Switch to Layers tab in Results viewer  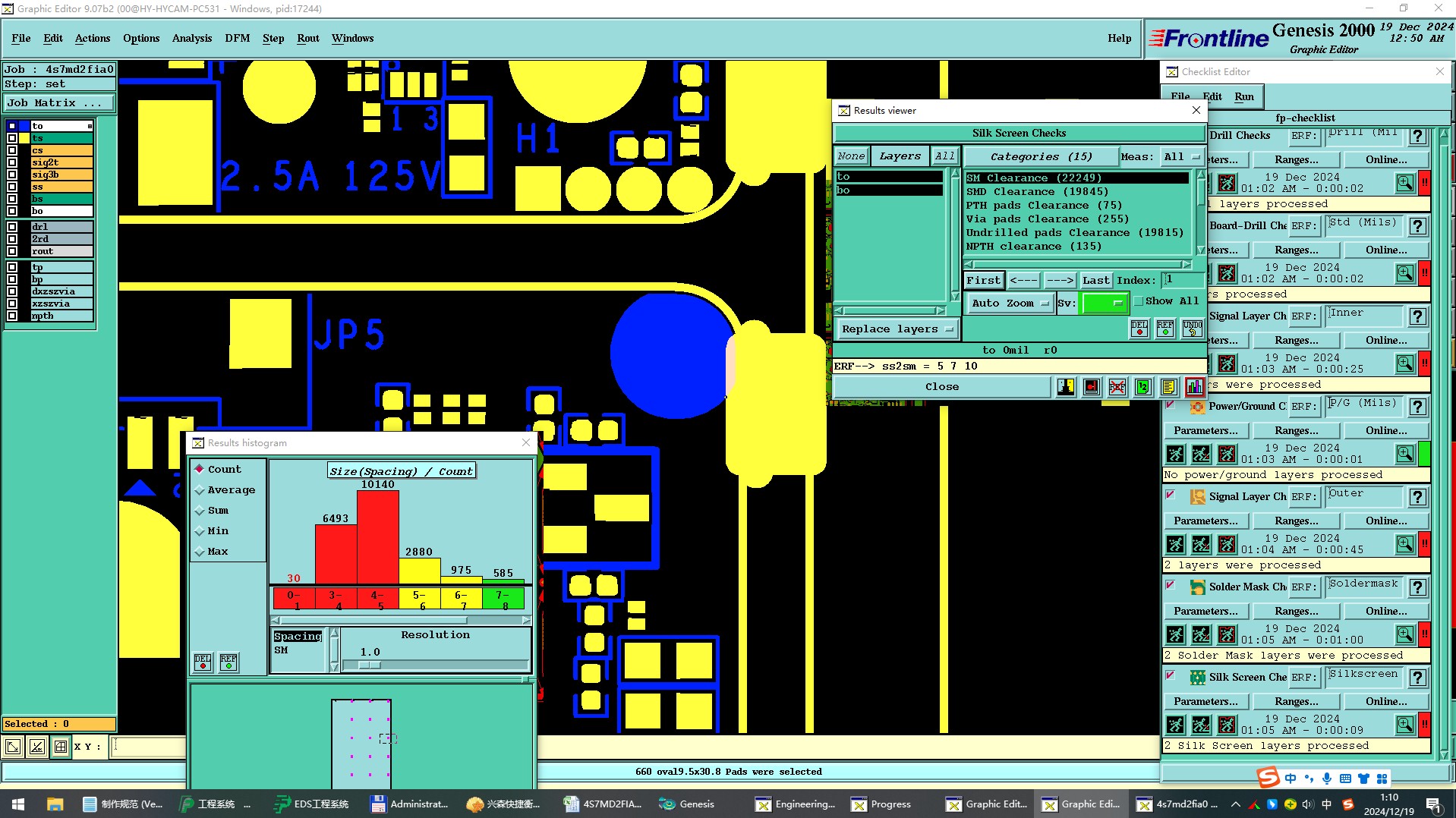pyautogui.click(x=900, y=156)
